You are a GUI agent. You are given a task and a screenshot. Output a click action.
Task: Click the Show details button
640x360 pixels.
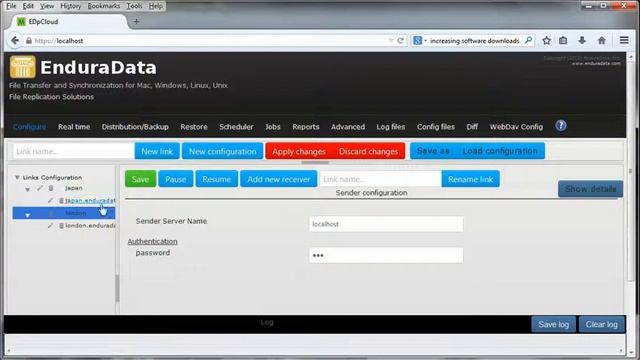tap(590, 189)
